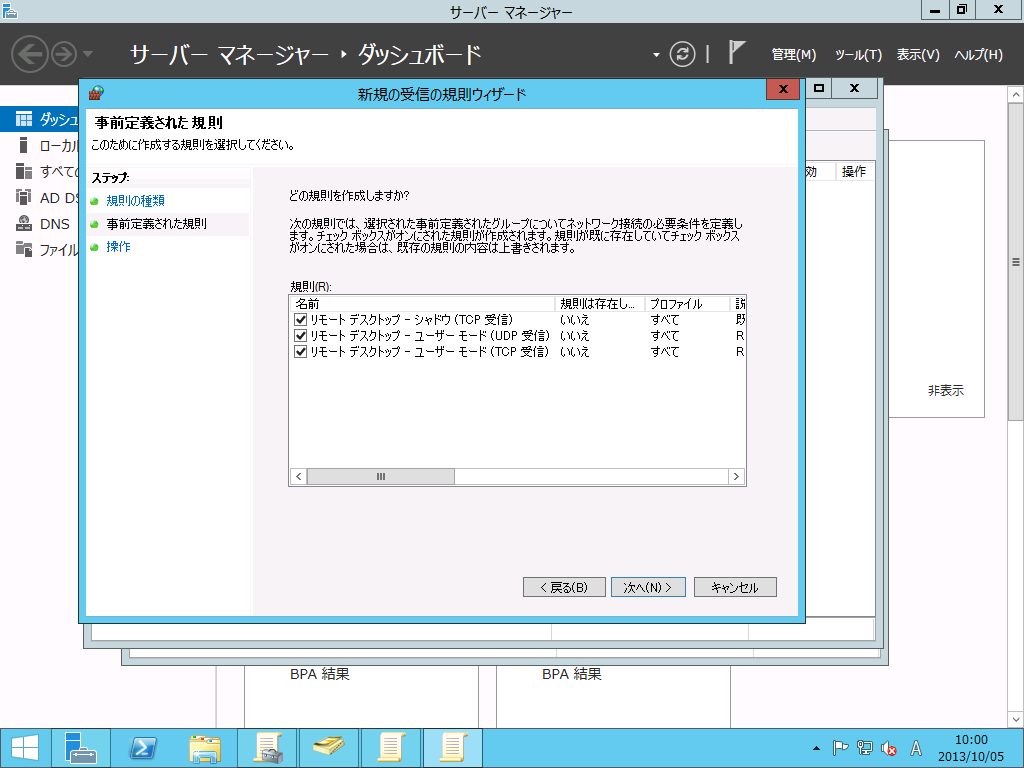The image size is (1024, 768).
Task: Open the Action Center flag tray icon
Action: (x=840, y=748)
